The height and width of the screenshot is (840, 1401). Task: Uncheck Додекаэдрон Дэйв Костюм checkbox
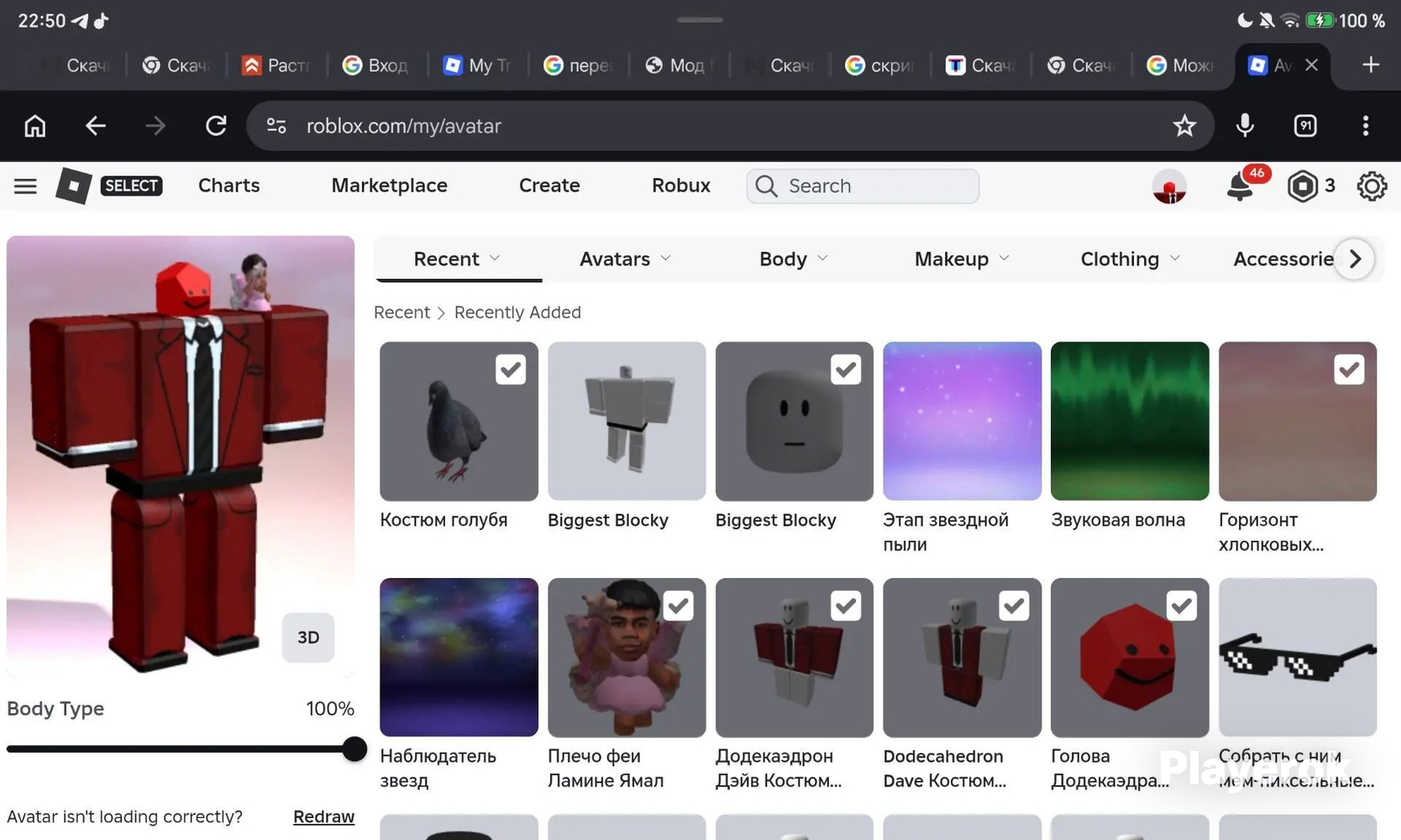click(x=846, y=606)
